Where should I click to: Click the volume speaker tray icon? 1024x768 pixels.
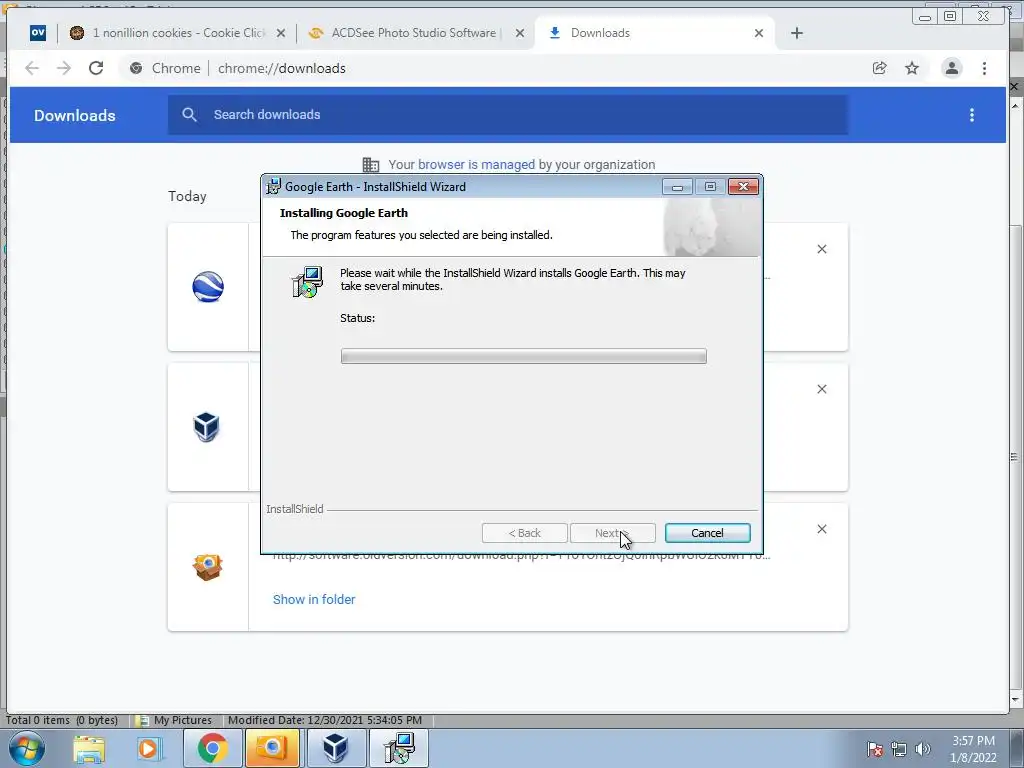[923, 749]
